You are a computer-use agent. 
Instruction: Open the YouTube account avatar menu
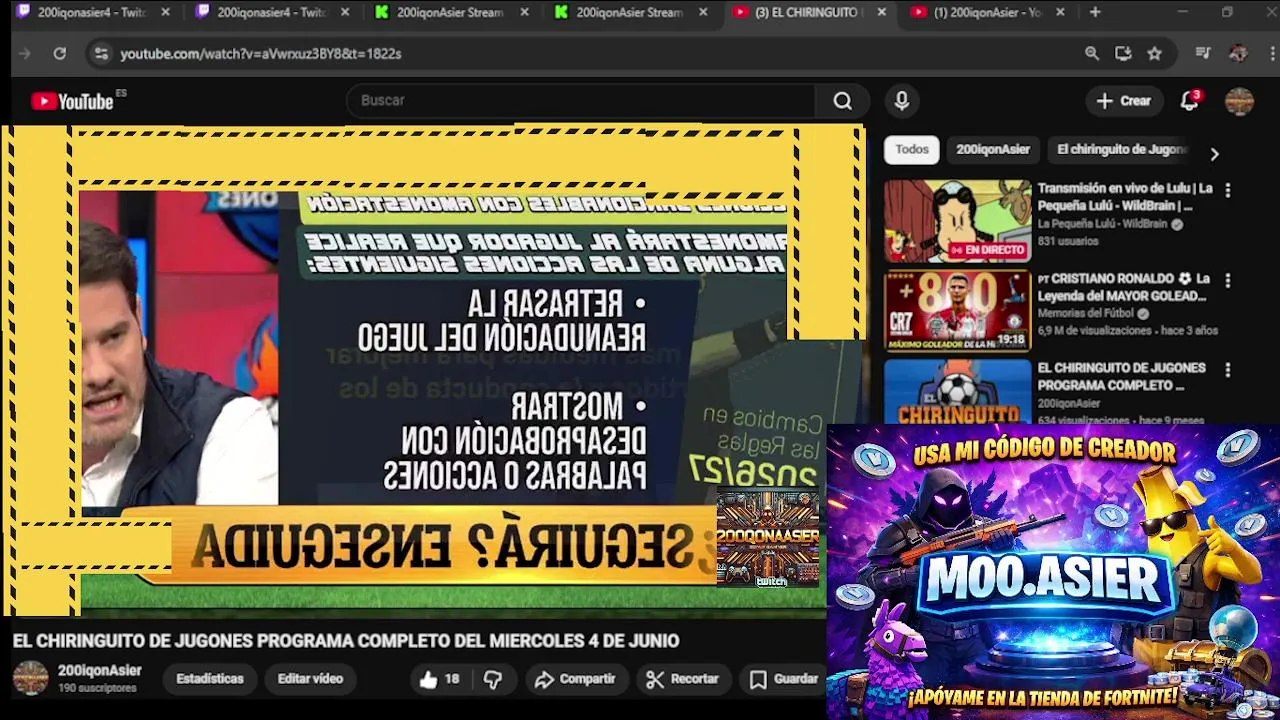coord(1240,101)
